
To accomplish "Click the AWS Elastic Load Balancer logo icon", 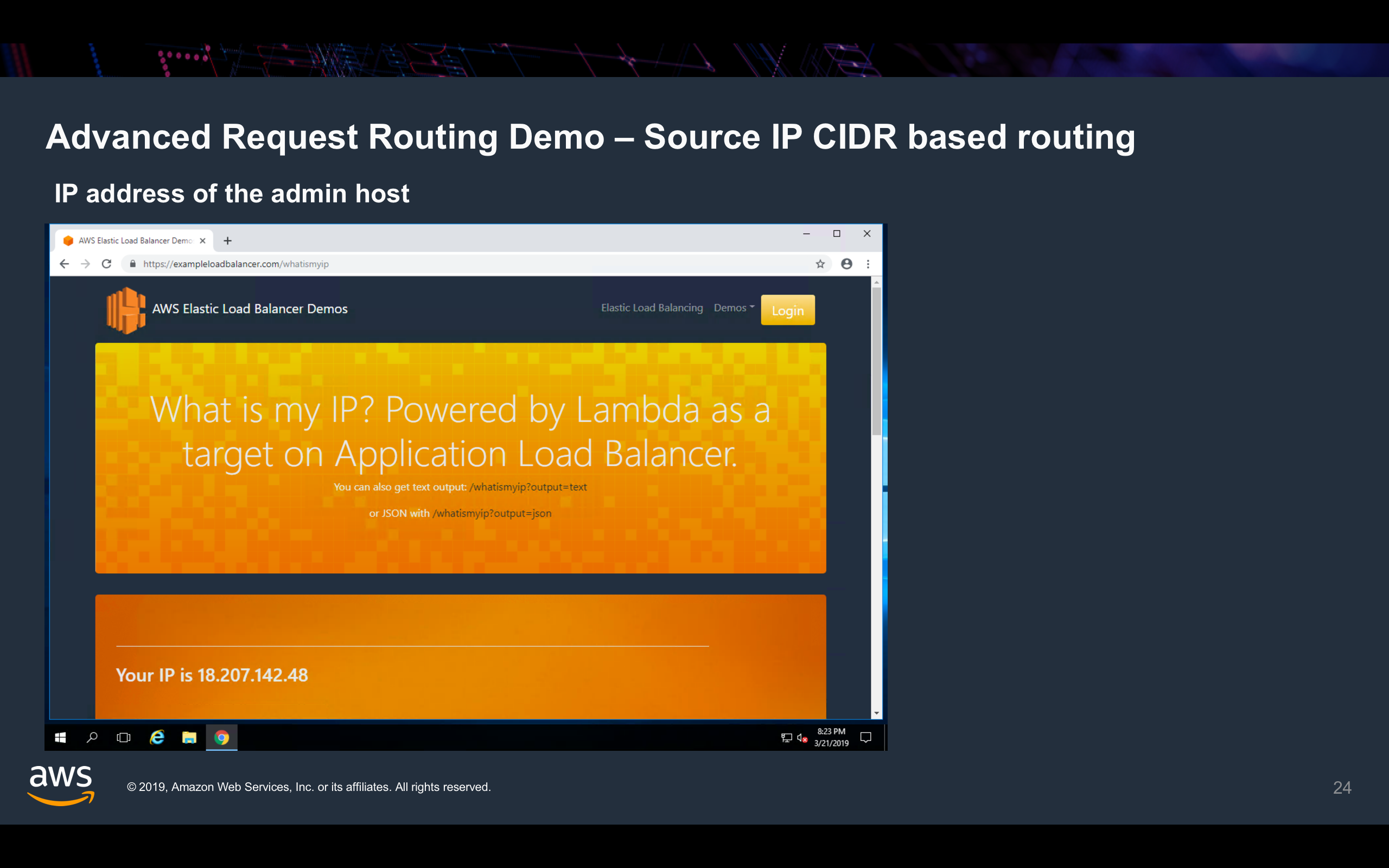I will click(x=125, y=310).
